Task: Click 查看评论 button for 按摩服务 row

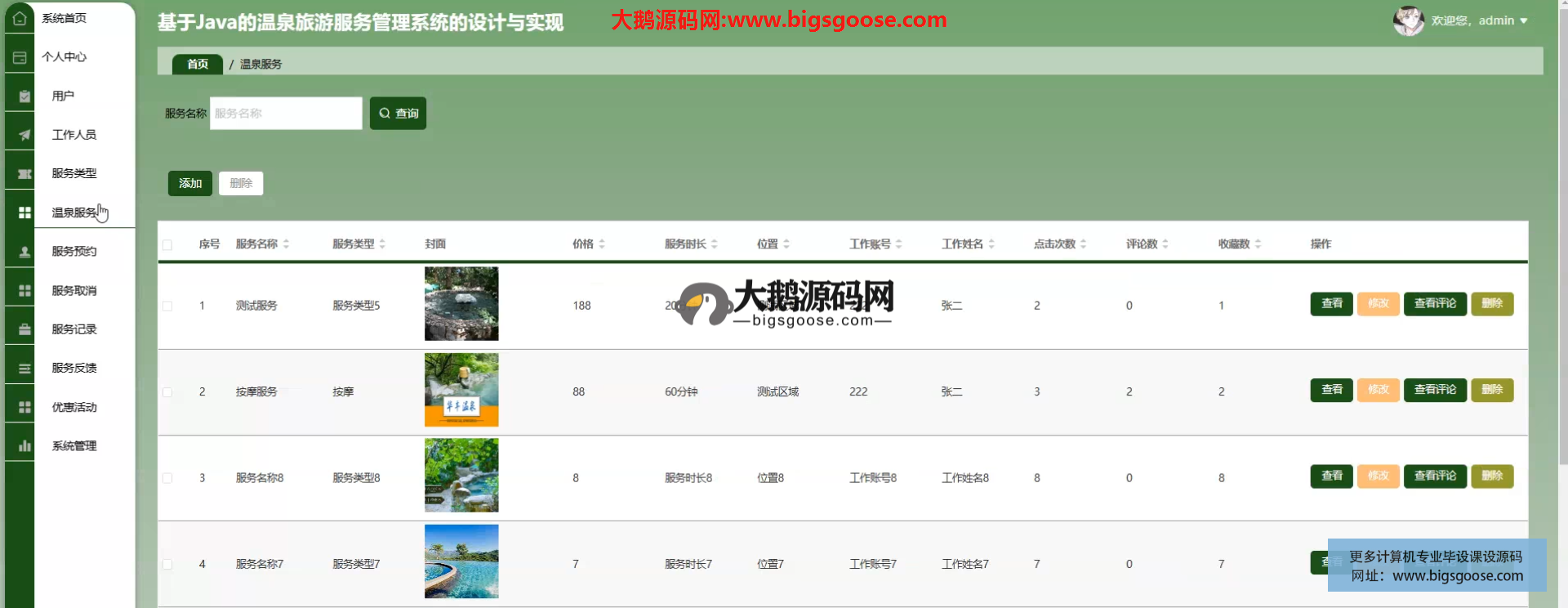Action: [x=1435, y=390]
